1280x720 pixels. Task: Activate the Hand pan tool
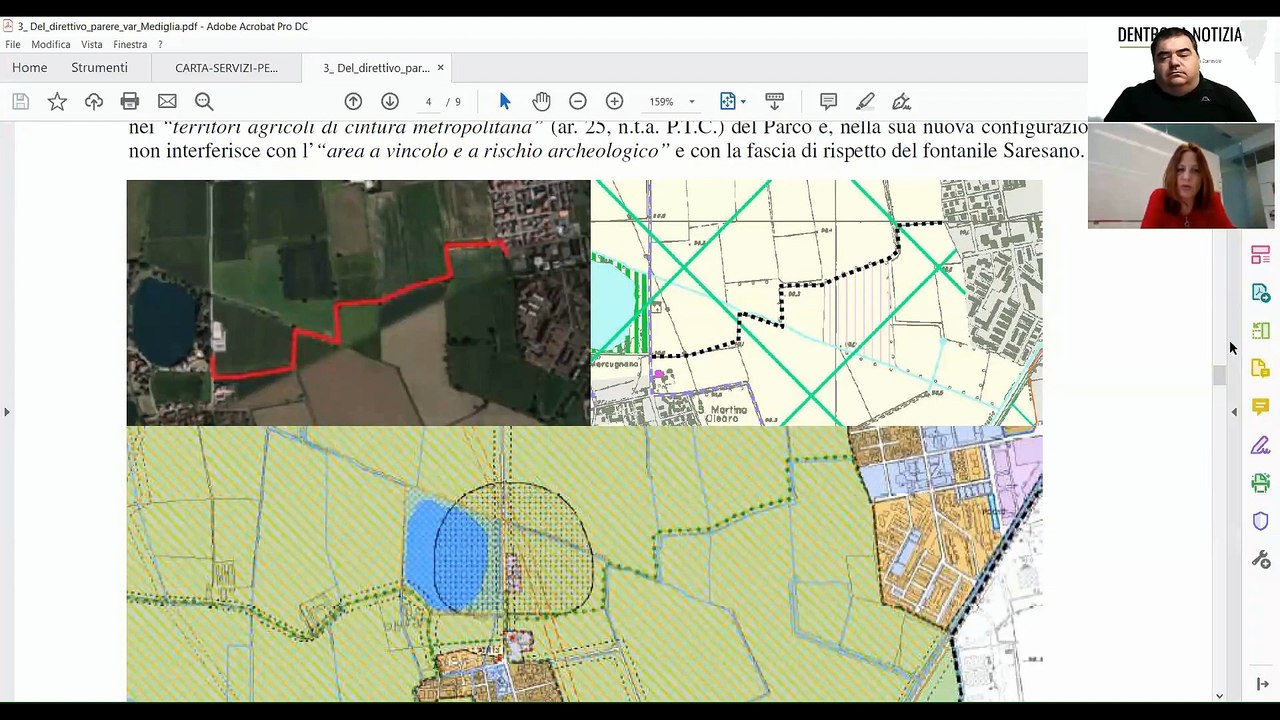point(541,101)
